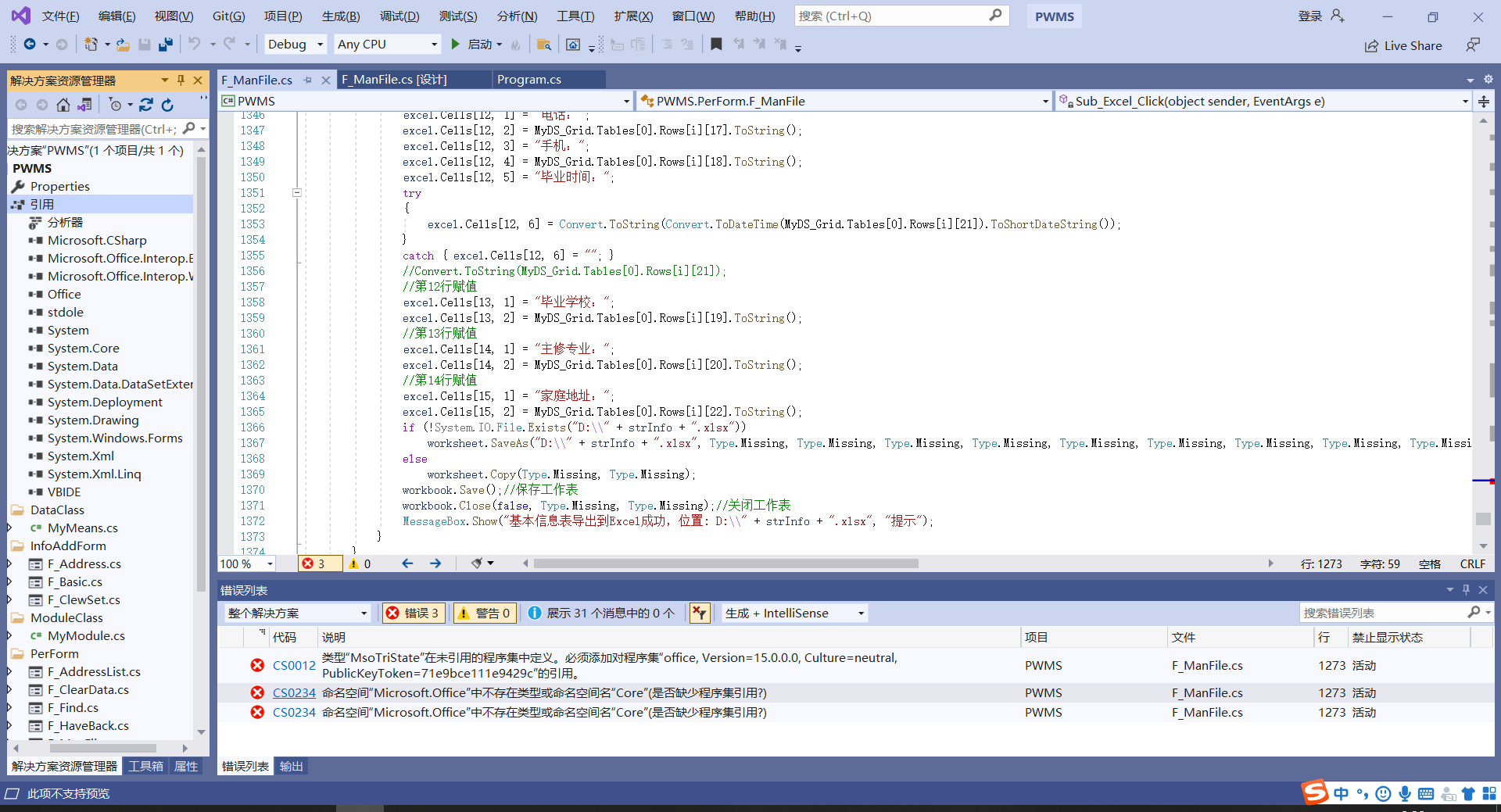Open the 文件(F) menu
The width and height of the screenshot is (1501, 812).
[x=60, y=16]
